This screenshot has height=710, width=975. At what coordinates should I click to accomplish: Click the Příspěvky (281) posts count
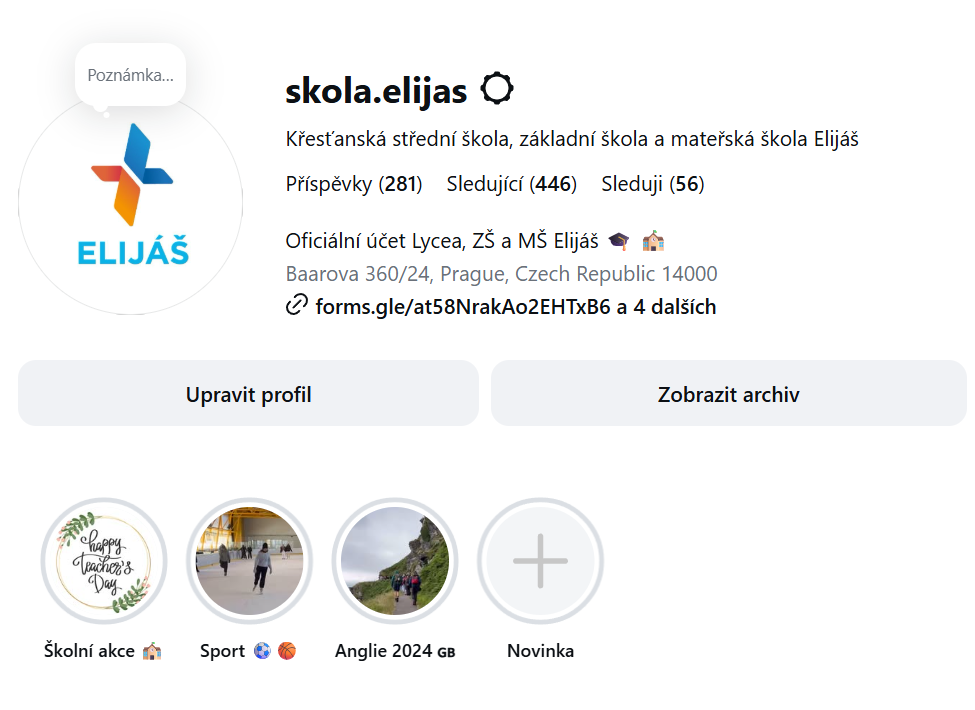click(354, 184)
